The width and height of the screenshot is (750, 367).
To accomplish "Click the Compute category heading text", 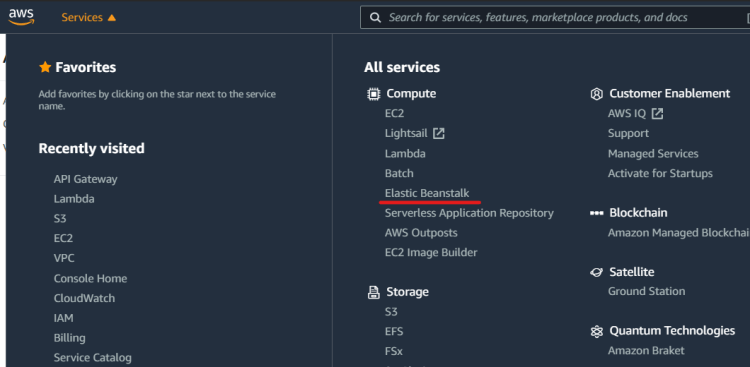I will point(411,94).
